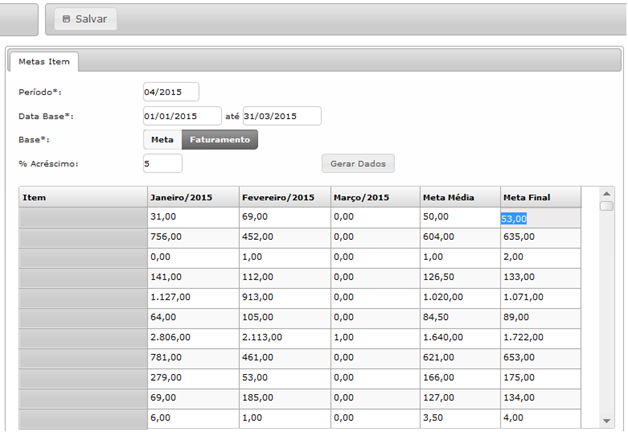Edit the Período field showing 04/2015
The height and width of the screenshot is (432, 628).
pyautogui.click(x=171, y=92)
